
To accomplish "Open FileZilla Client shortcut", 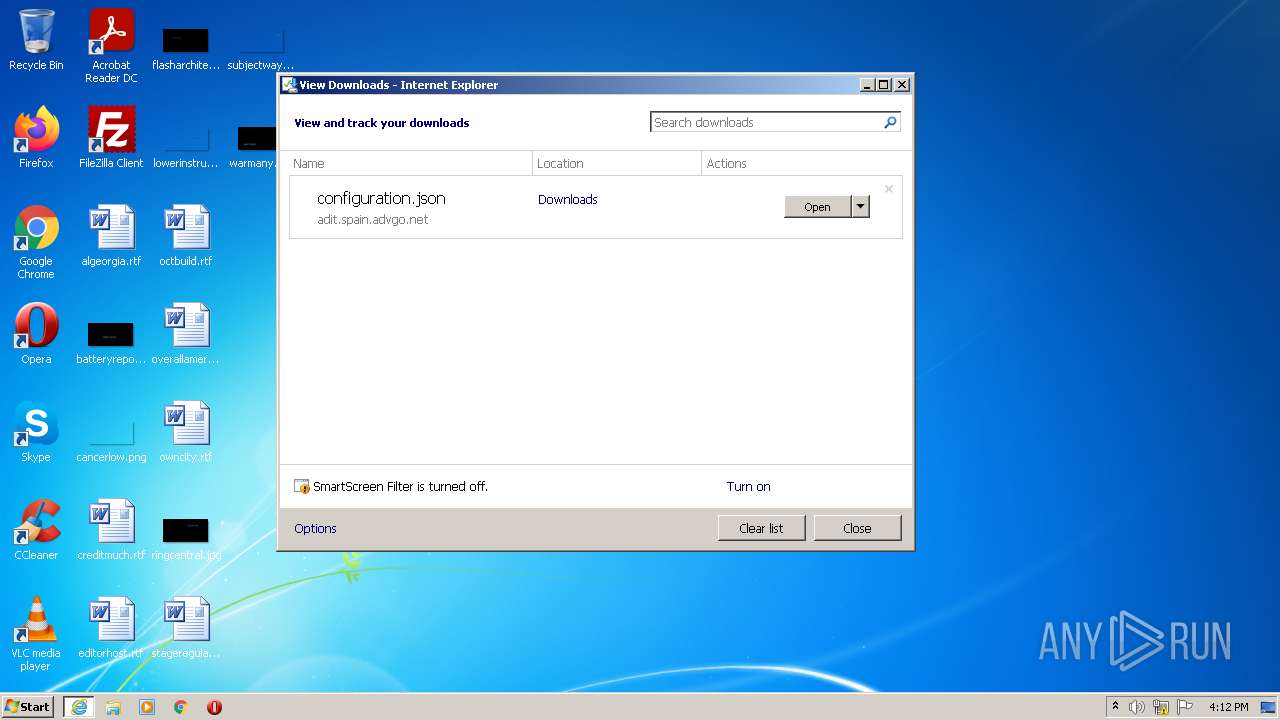I will click(111, 137).
